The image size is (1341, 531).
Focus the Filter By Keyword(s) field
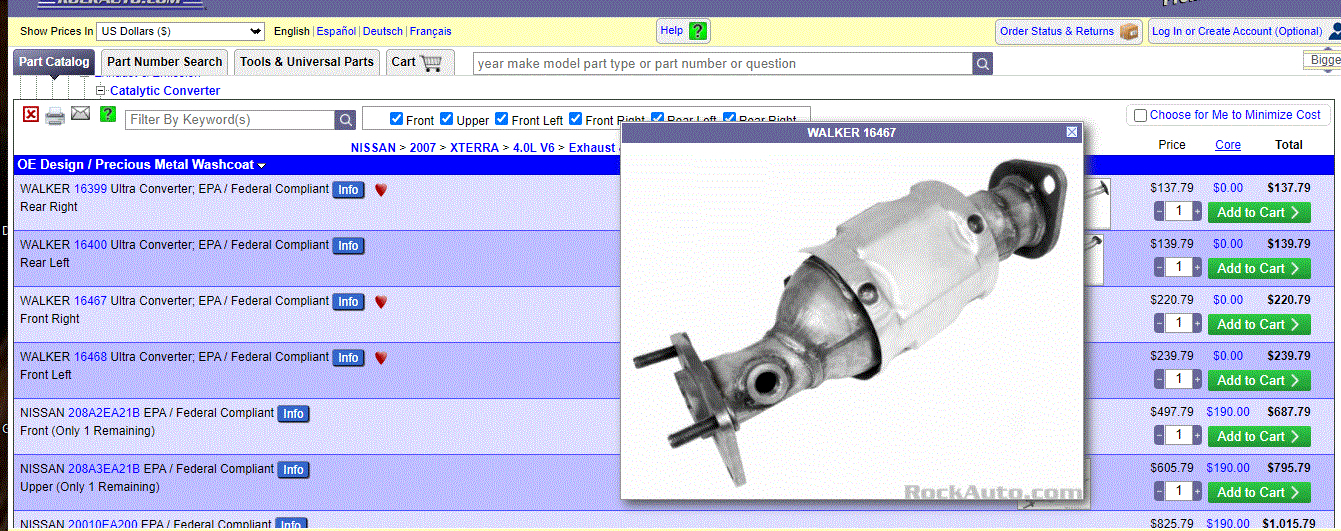(x=230, y=120)
